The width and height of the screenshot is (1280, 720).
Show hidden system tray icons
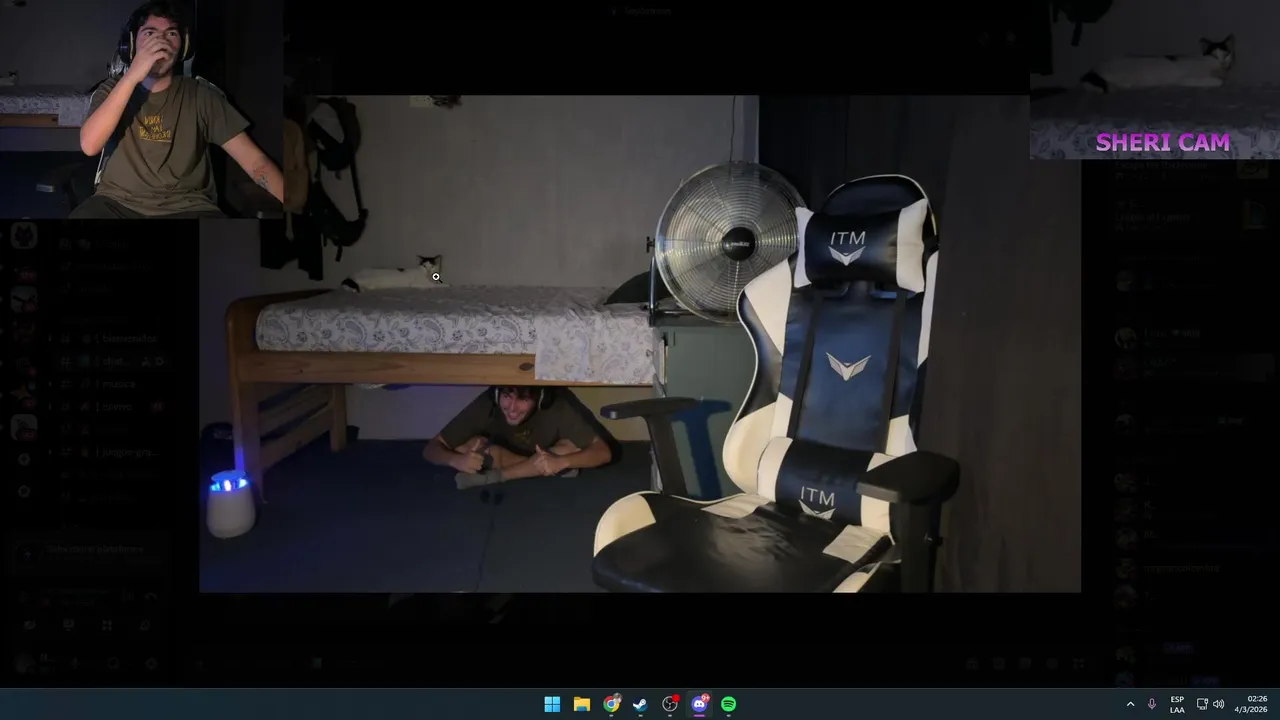point(1131,704)
